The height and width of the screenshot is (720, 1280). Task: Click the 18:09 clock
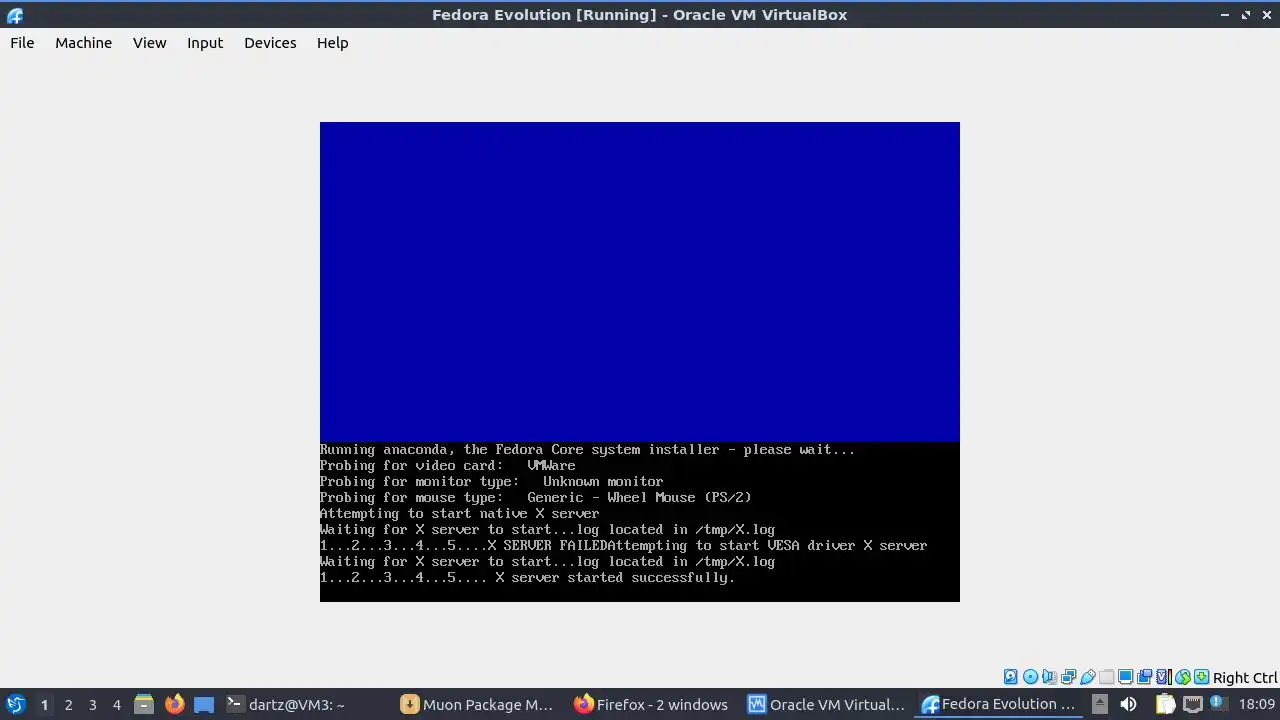(x=1257, y=705)
